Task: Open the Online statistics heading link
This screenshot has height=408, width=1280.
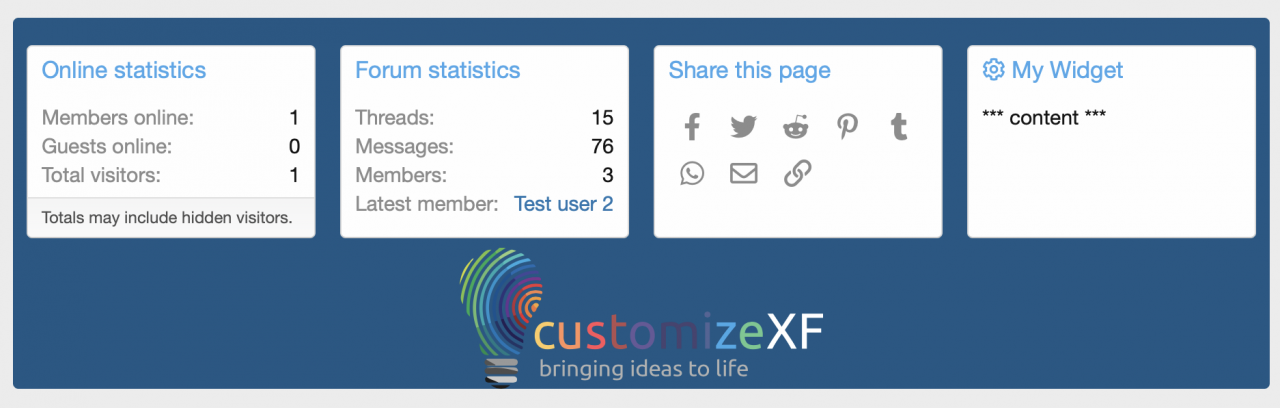Action: (x=124, y=70)
